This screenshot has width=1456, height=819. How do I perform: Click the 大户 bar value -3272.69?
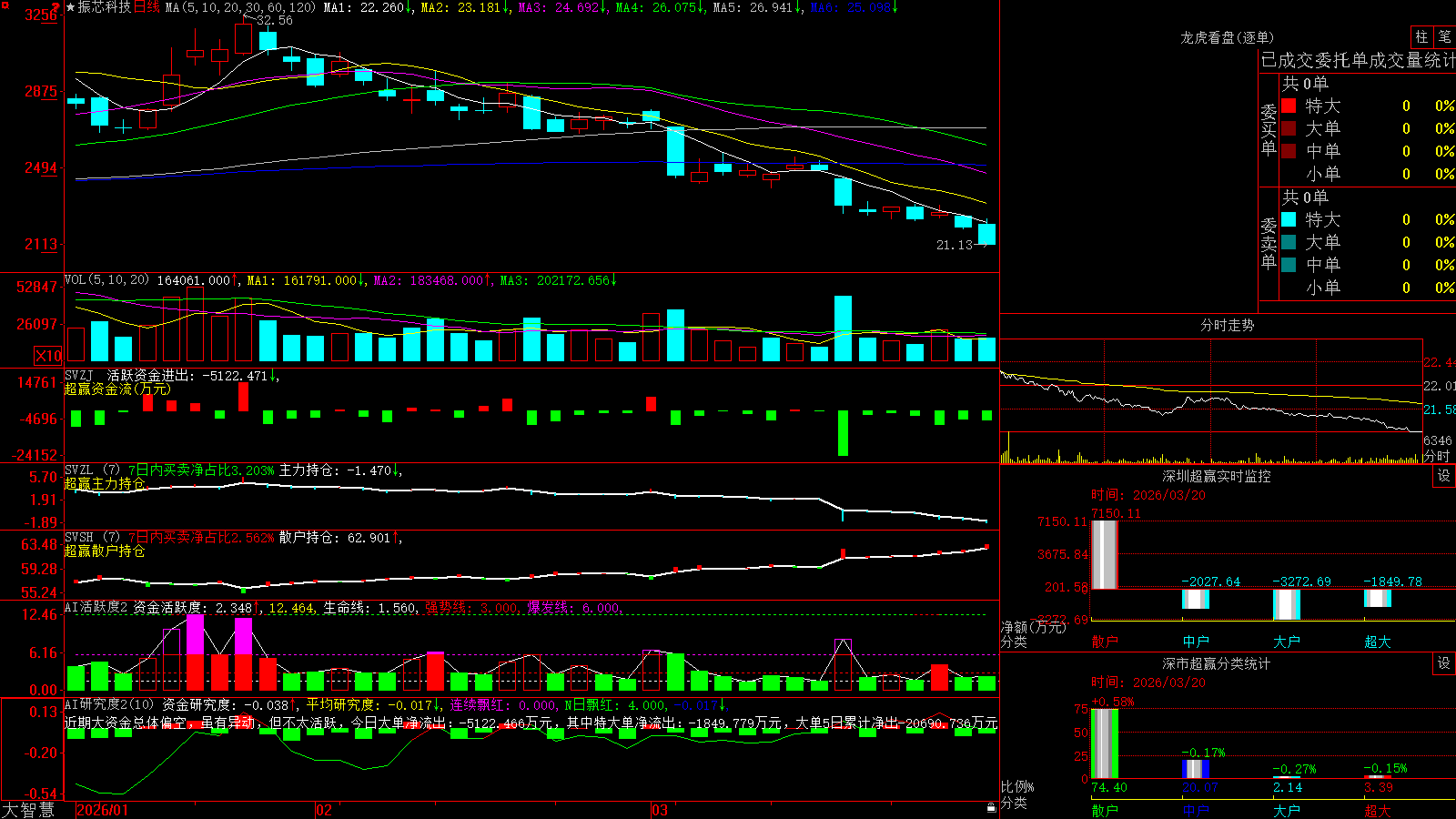tap(1301, 581)
